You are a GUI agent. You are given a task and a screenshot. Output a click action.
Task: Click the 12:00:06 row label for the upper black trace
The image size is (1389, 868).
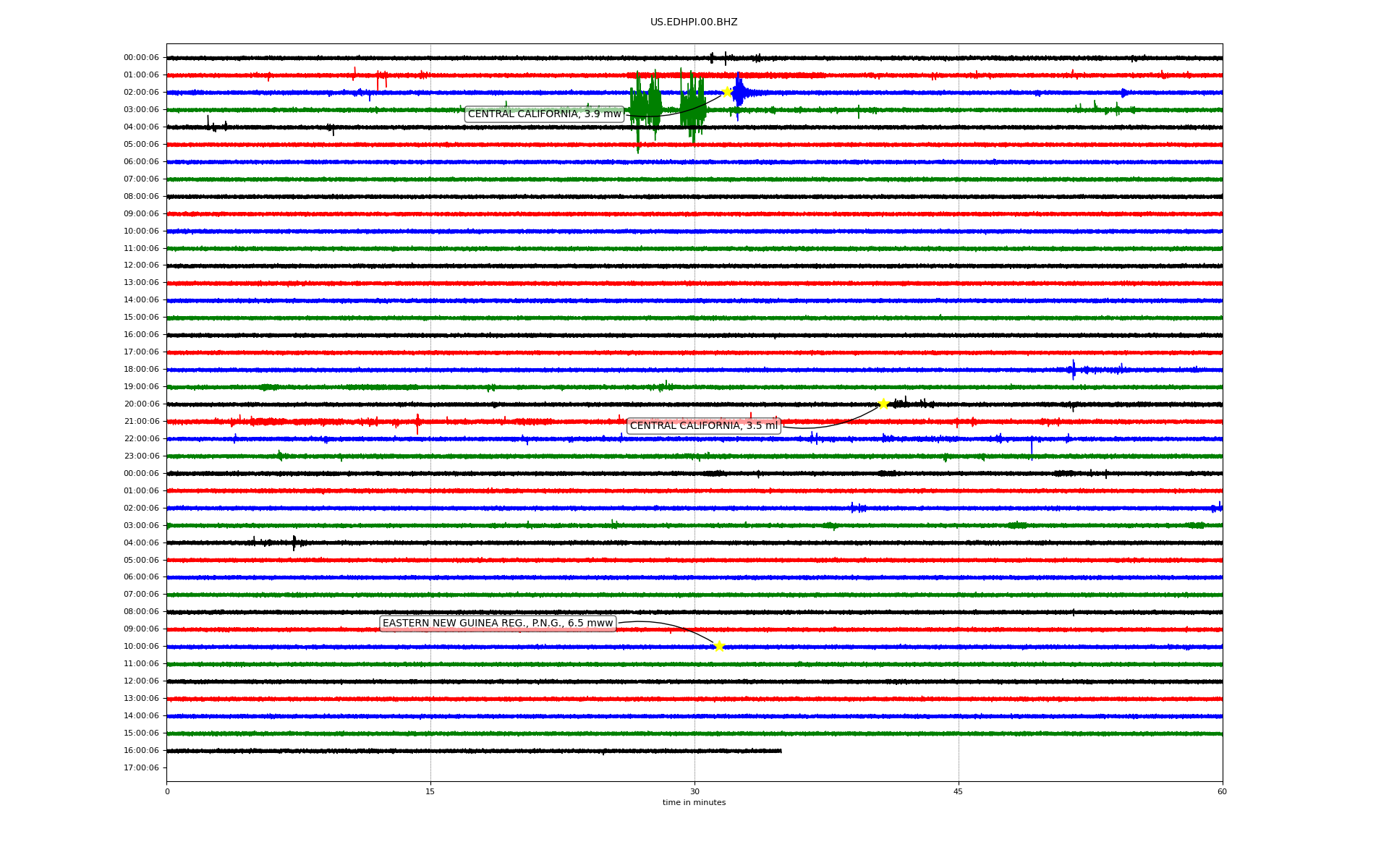(x=141, y=265)
